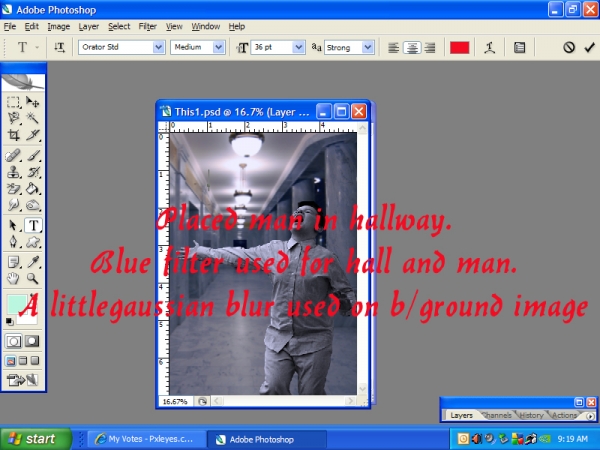Select the Custom Shape tool
The width and height of the screenshot is (600, 450).
[33, 242]
